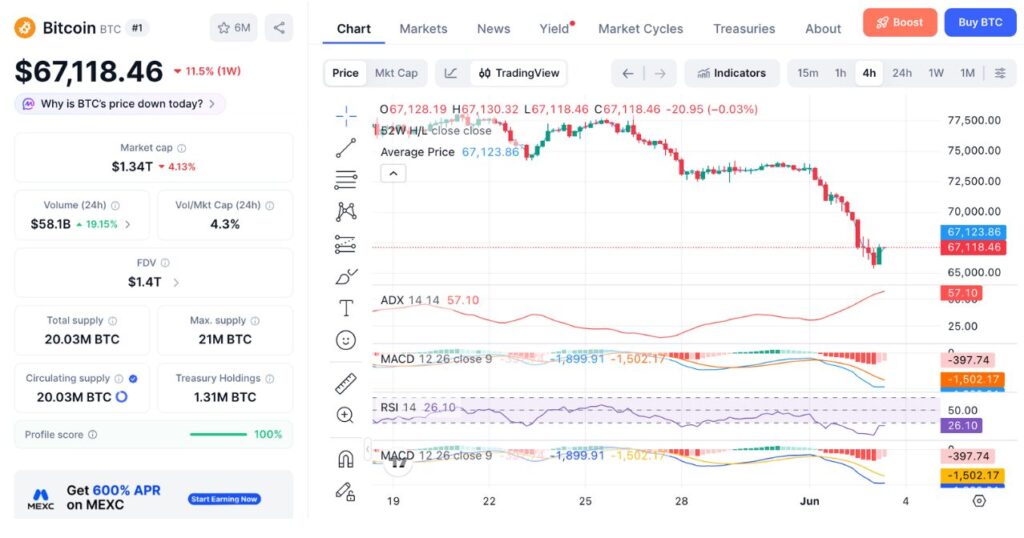Click the Total supply info icon

point(112,321)
